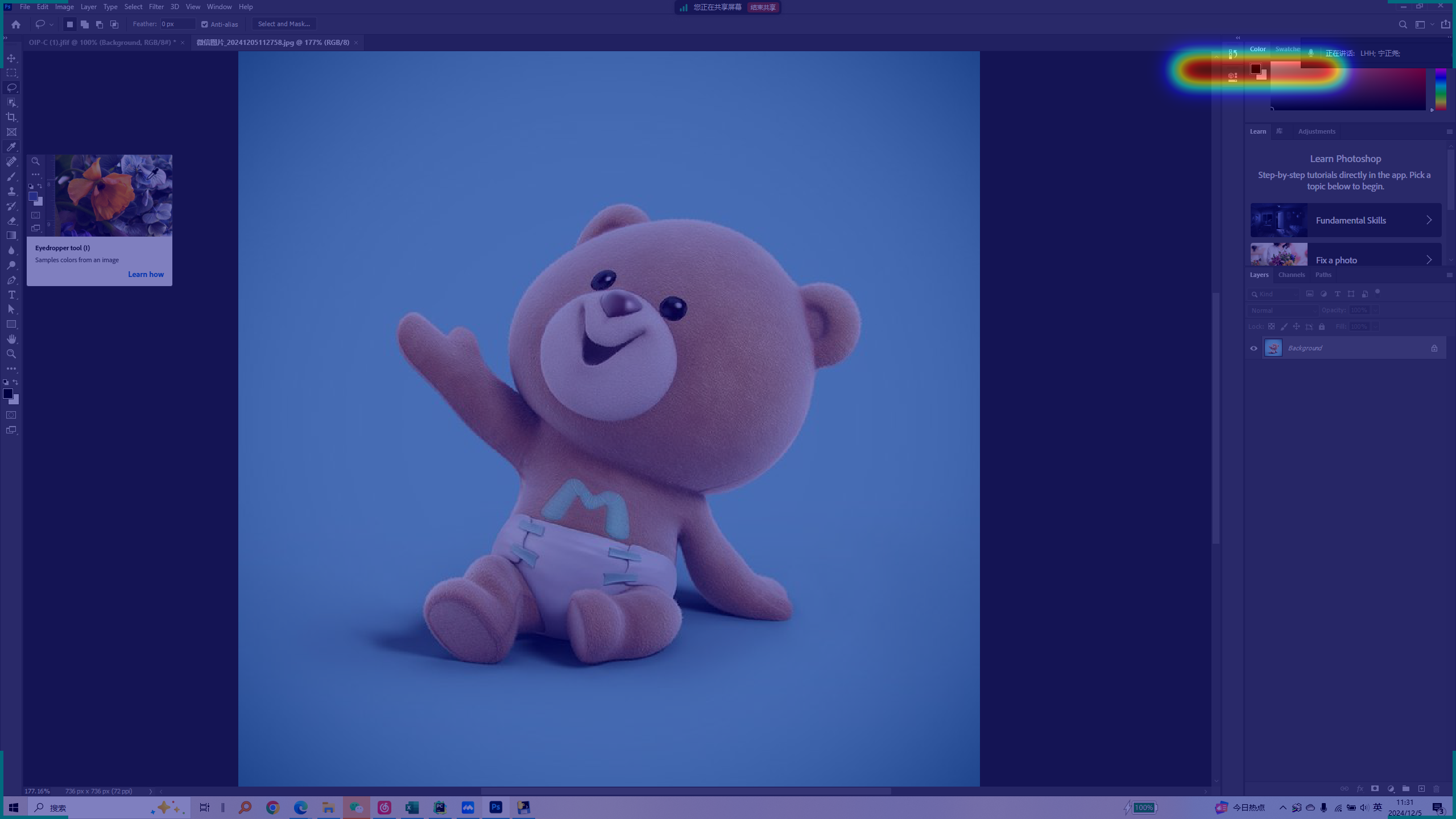Click the Learn how link
This screenshot has height=819, width=1456.
146,274
